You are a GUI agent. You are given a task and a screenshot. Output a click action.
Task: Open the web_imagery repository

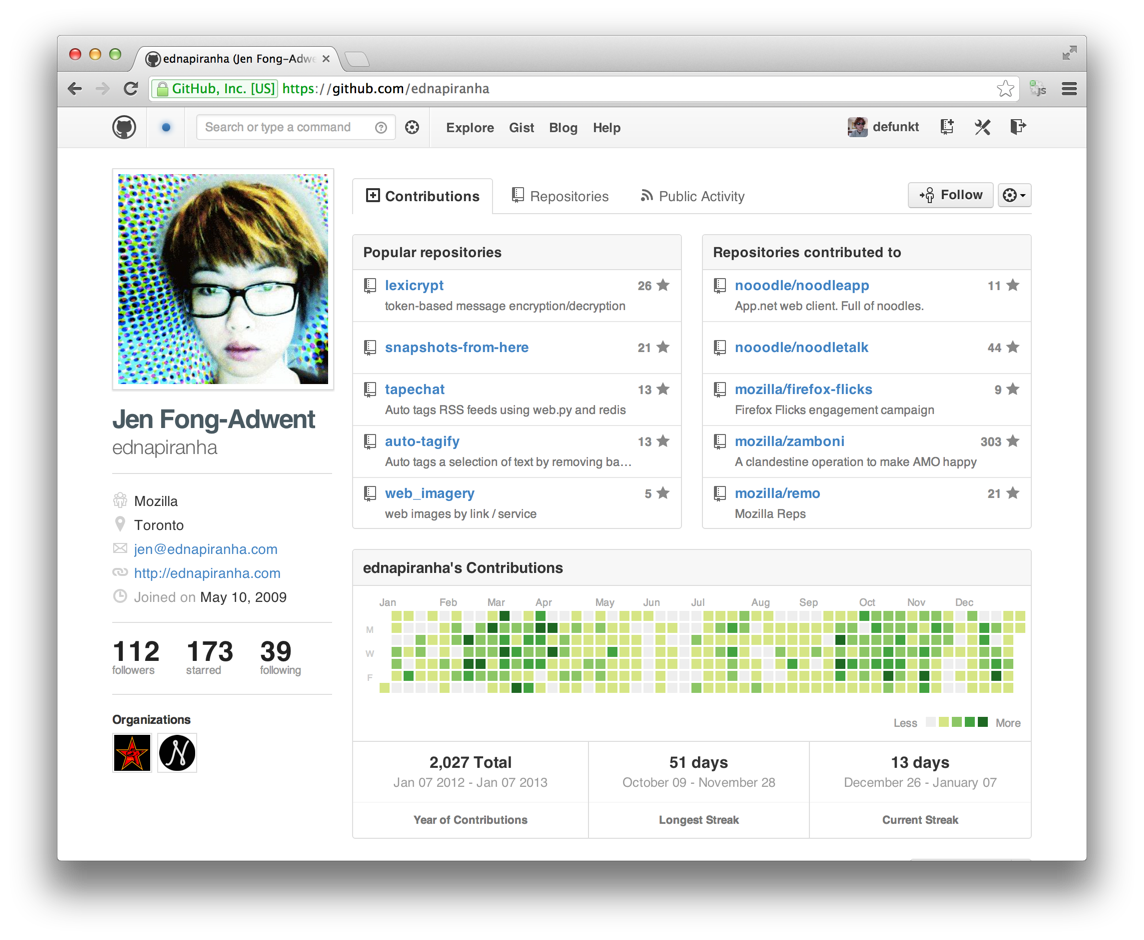[430, 493]
